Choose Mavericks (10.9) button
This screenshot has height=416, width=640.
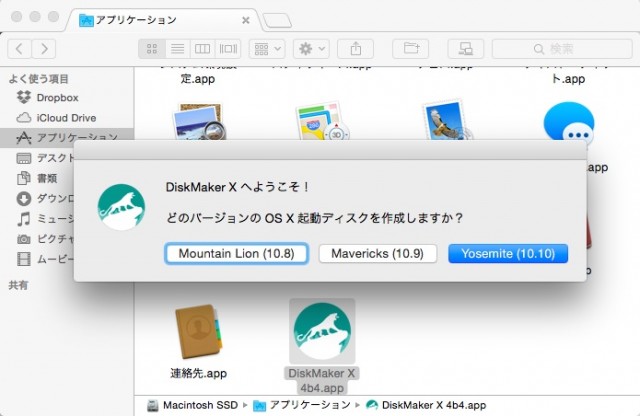tap(378, 254)
